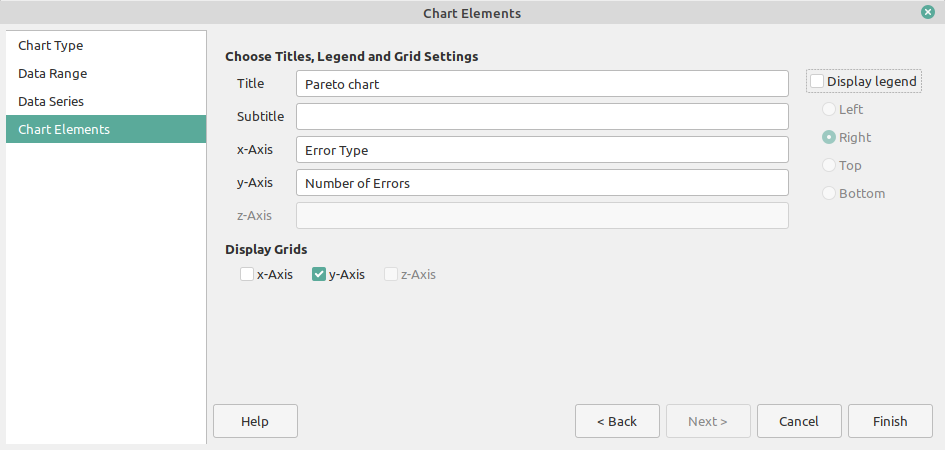
Task: Select the Chart Elements step
Action: pos(64,129)
